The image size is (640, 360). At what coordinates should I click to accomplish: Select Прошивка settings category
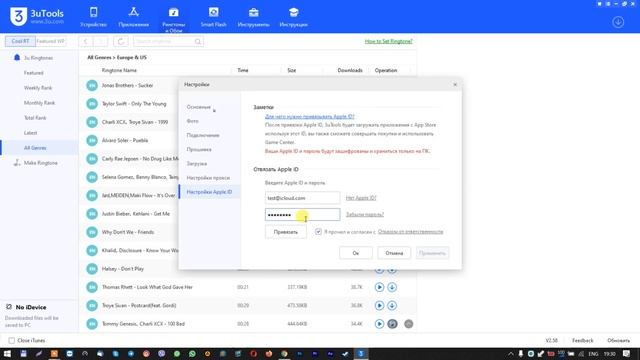(x=199, y=149)
